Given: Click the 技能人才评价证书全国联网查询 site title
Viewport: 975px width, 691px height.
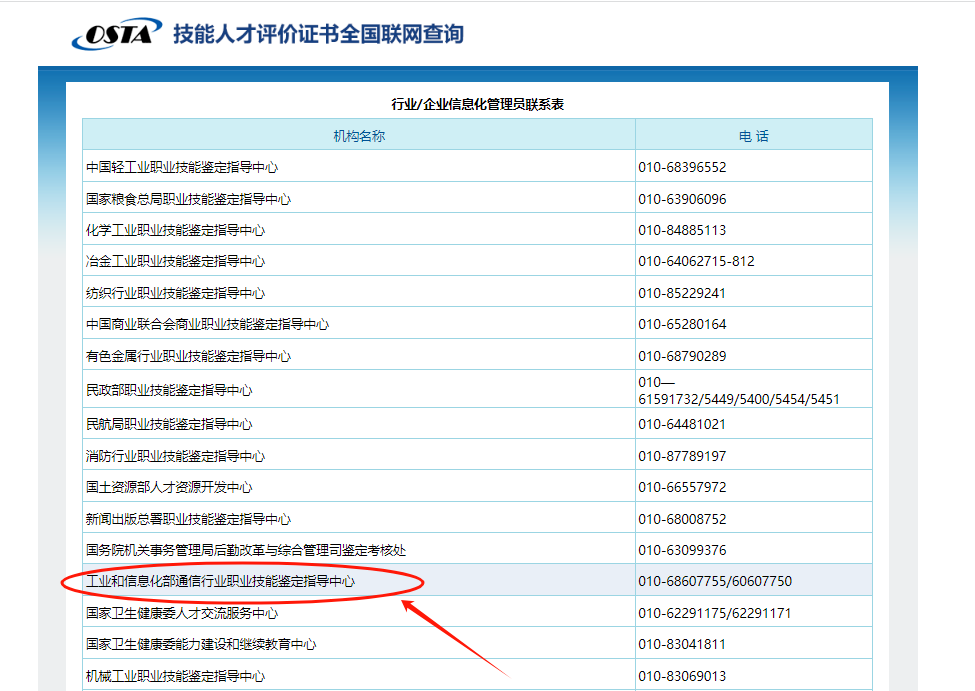Looking at the screenshot, I should 318,34.
